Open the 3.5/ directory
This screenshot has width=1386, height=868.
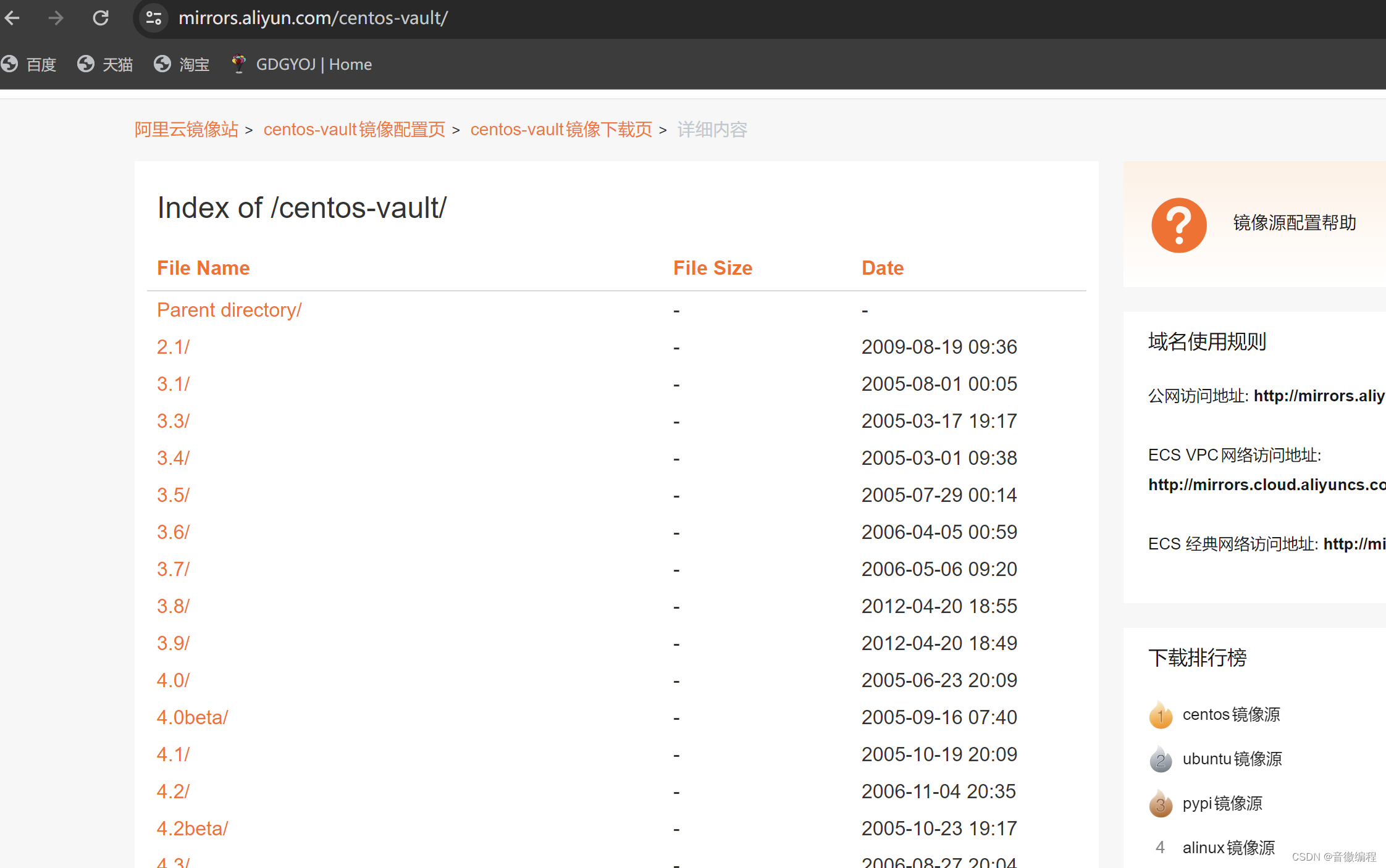pos(173,495)
